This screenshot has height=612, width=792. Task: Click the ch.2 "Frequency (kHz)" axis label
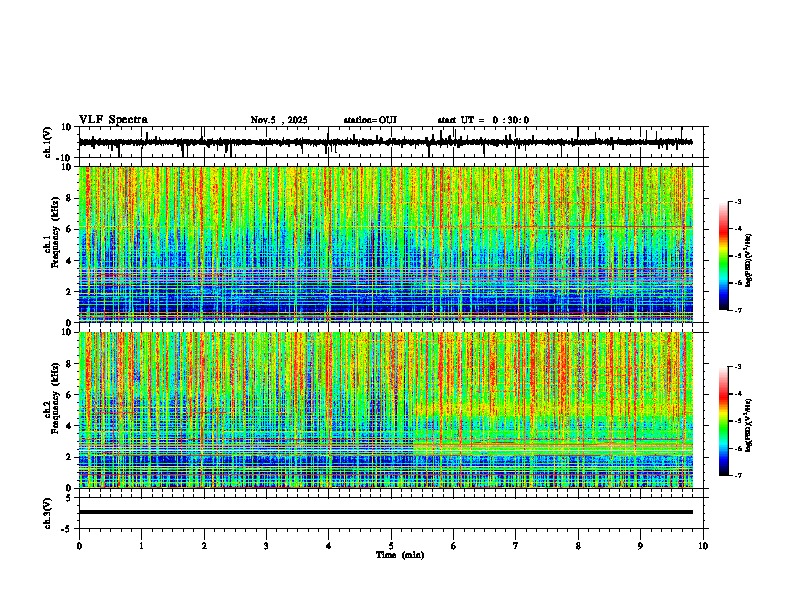coord(55,398)
